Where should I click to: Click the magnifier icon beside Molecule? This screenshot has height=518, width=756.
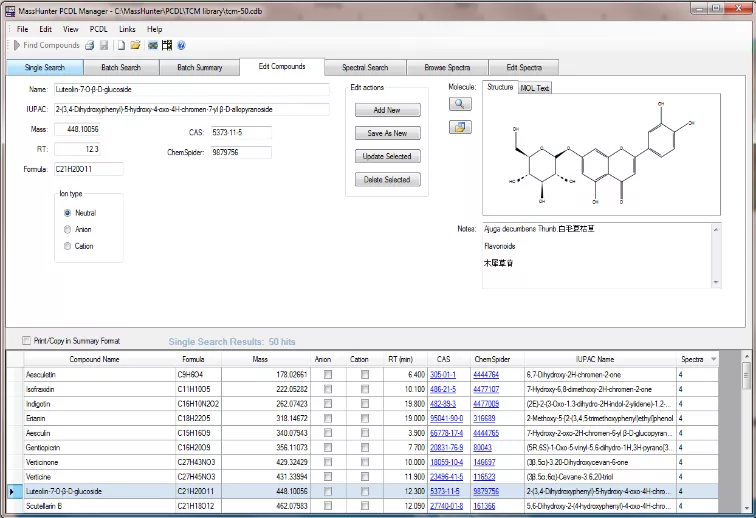tap(459, 104)
